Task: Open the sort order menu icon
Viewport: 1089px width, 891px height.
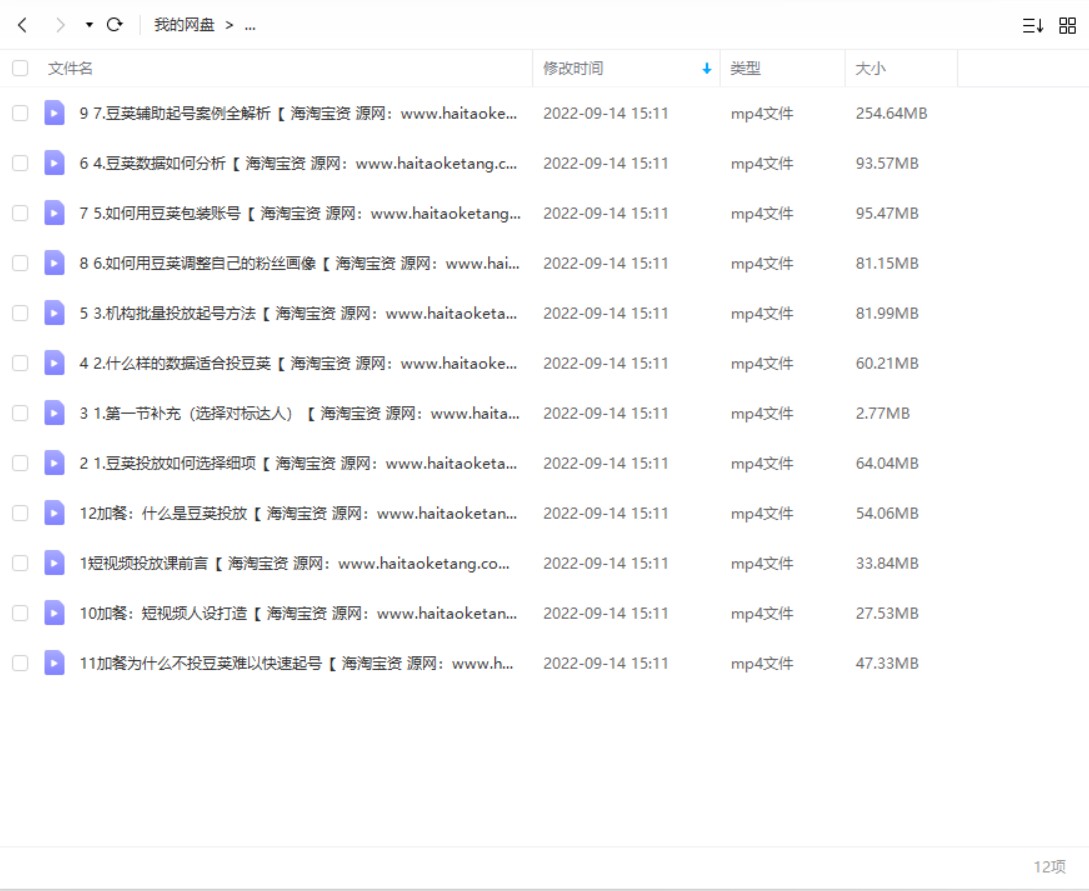Action: (1033, 26)
